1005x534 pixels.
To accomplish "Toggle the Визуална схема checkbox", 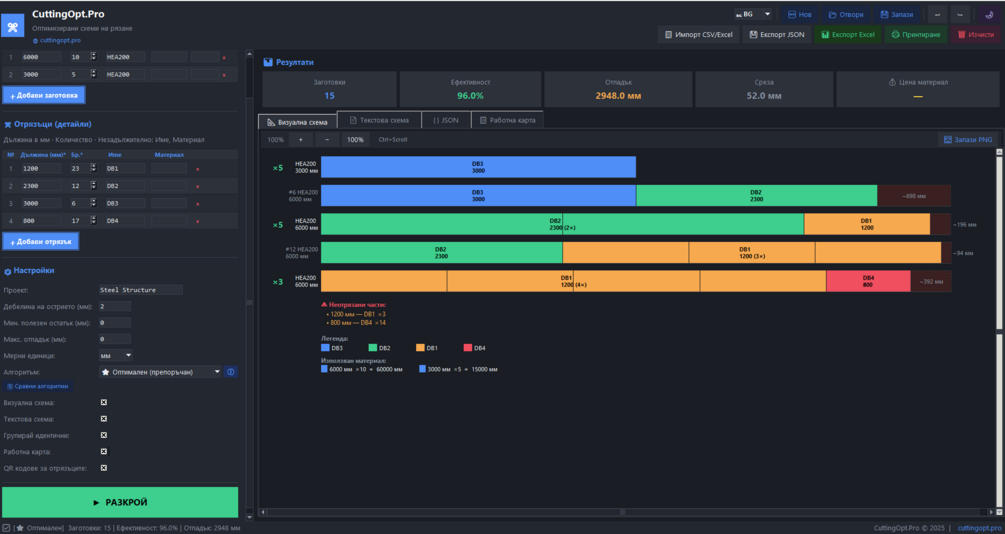I will (104, 403).
